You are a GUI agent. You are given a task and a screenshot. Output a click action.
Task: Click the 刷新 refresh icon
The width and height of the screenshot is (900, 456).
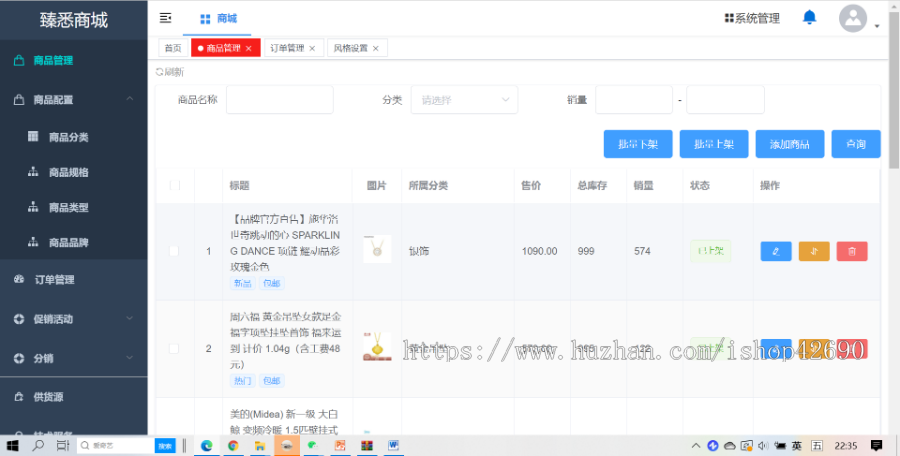[x=159, y=72]
